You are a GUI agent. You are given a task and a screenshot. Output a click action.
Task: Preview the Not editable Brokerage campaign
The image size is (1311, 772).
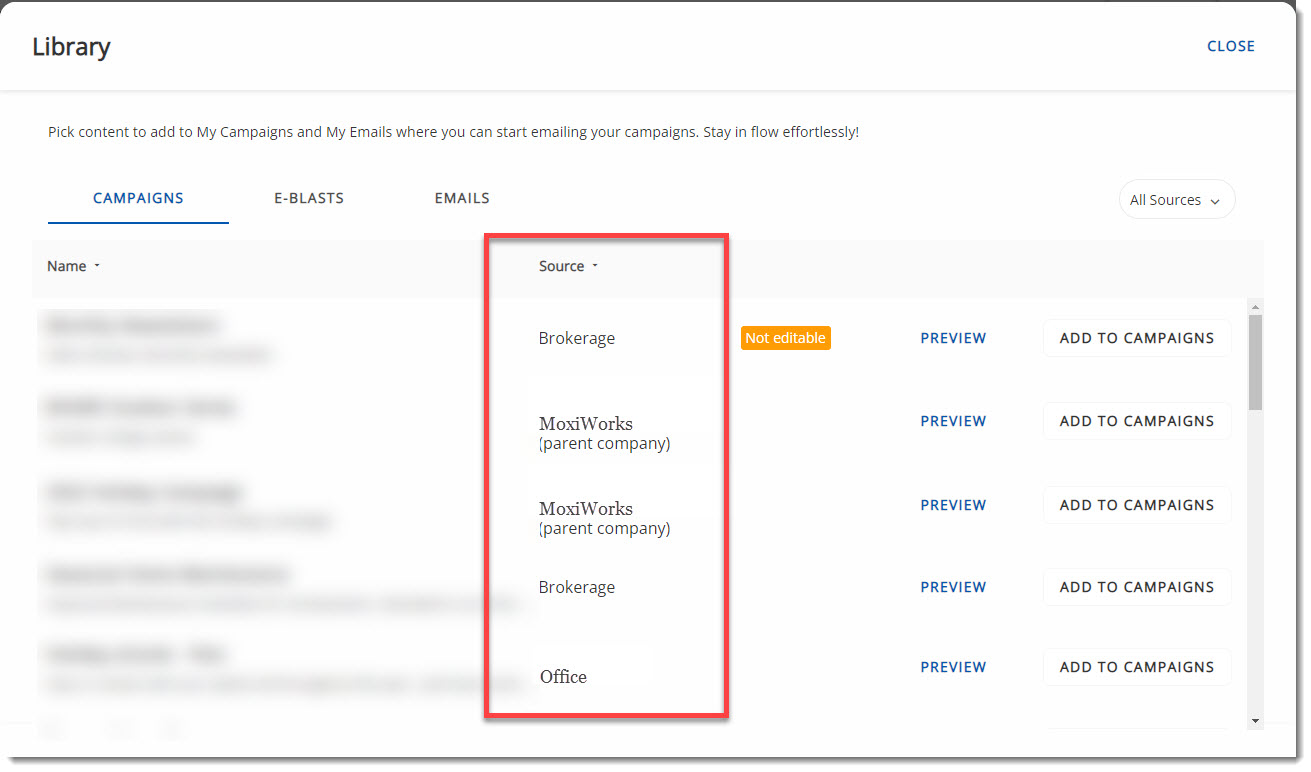click(953, 338)
